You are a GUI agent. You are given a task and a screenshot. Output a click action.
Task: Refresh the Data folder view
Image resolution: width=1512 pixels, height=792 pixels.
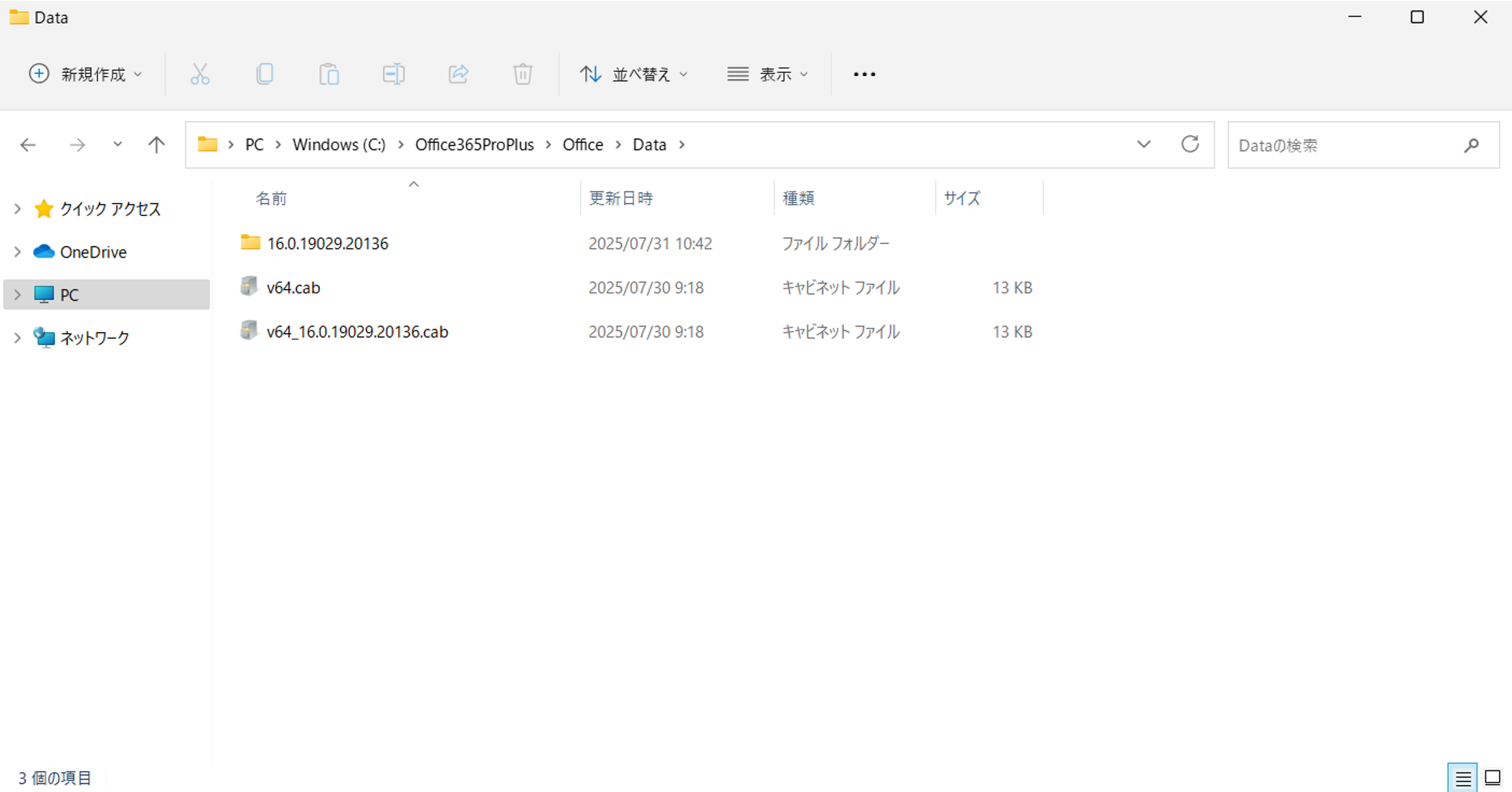[x=1190, y=144]
